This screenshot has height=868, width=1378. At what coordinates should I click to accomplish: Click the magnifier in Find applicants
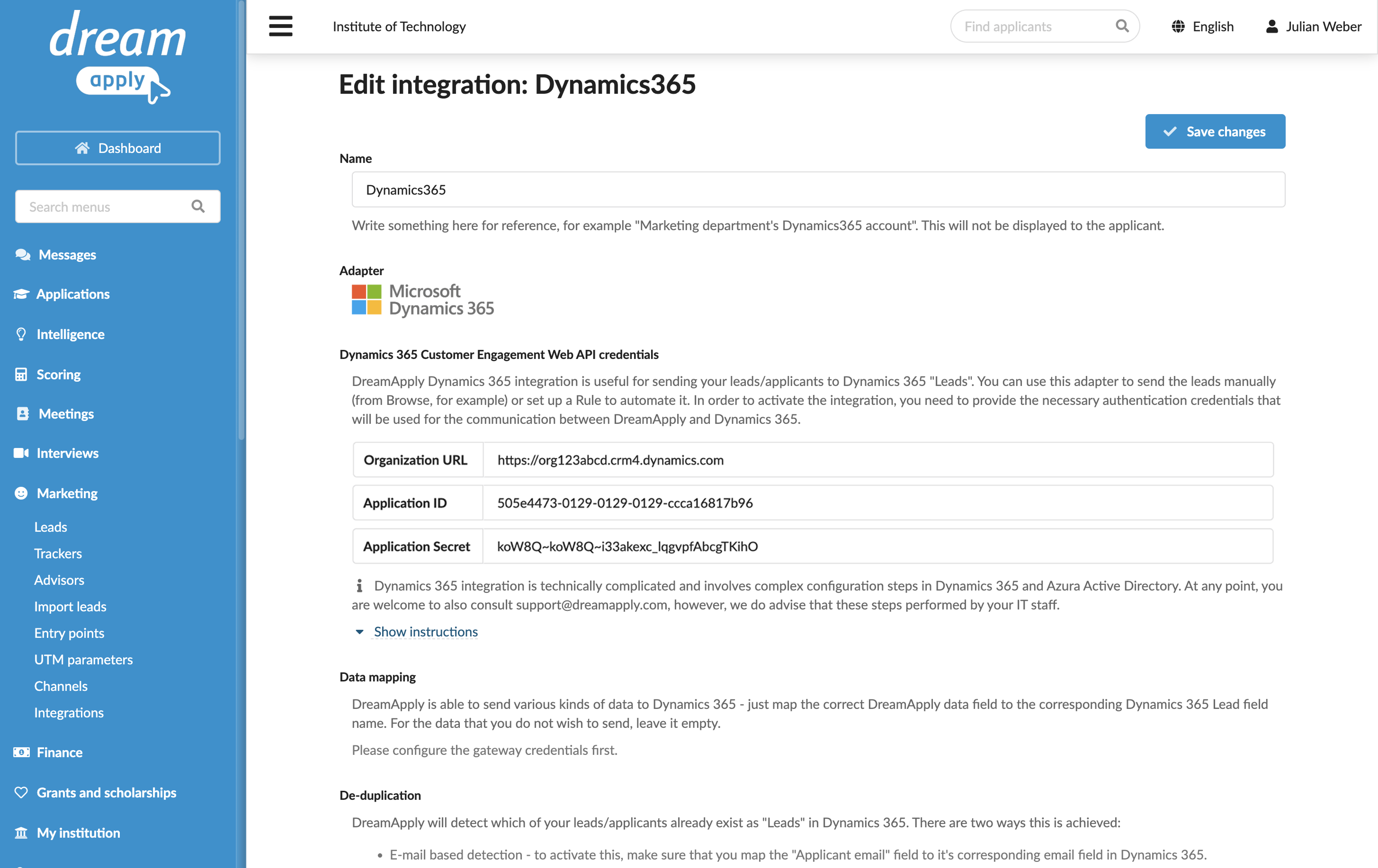(1122, 26)
